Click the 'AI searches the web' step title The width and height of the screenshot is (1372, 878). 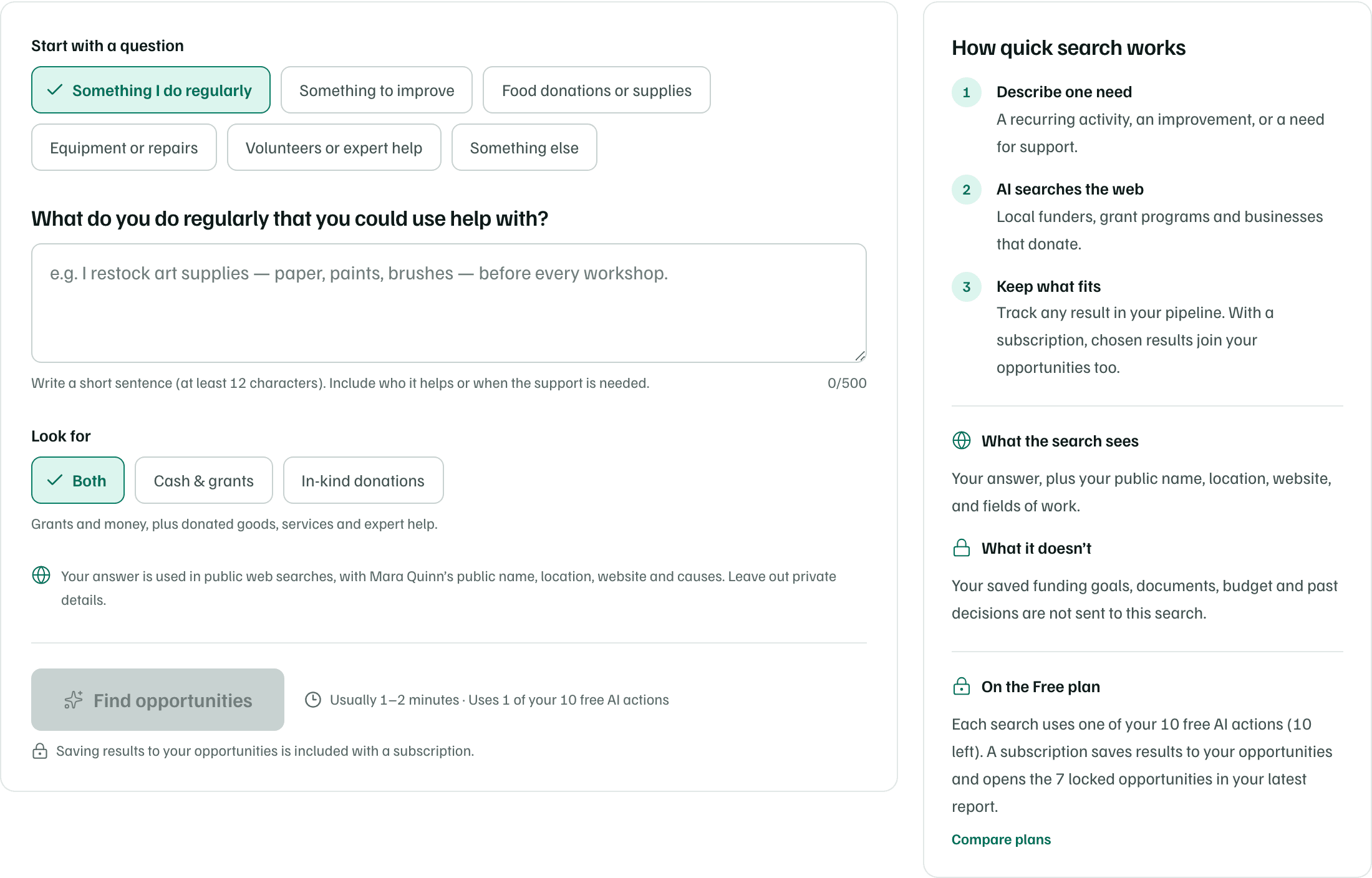pos(1070,189)
